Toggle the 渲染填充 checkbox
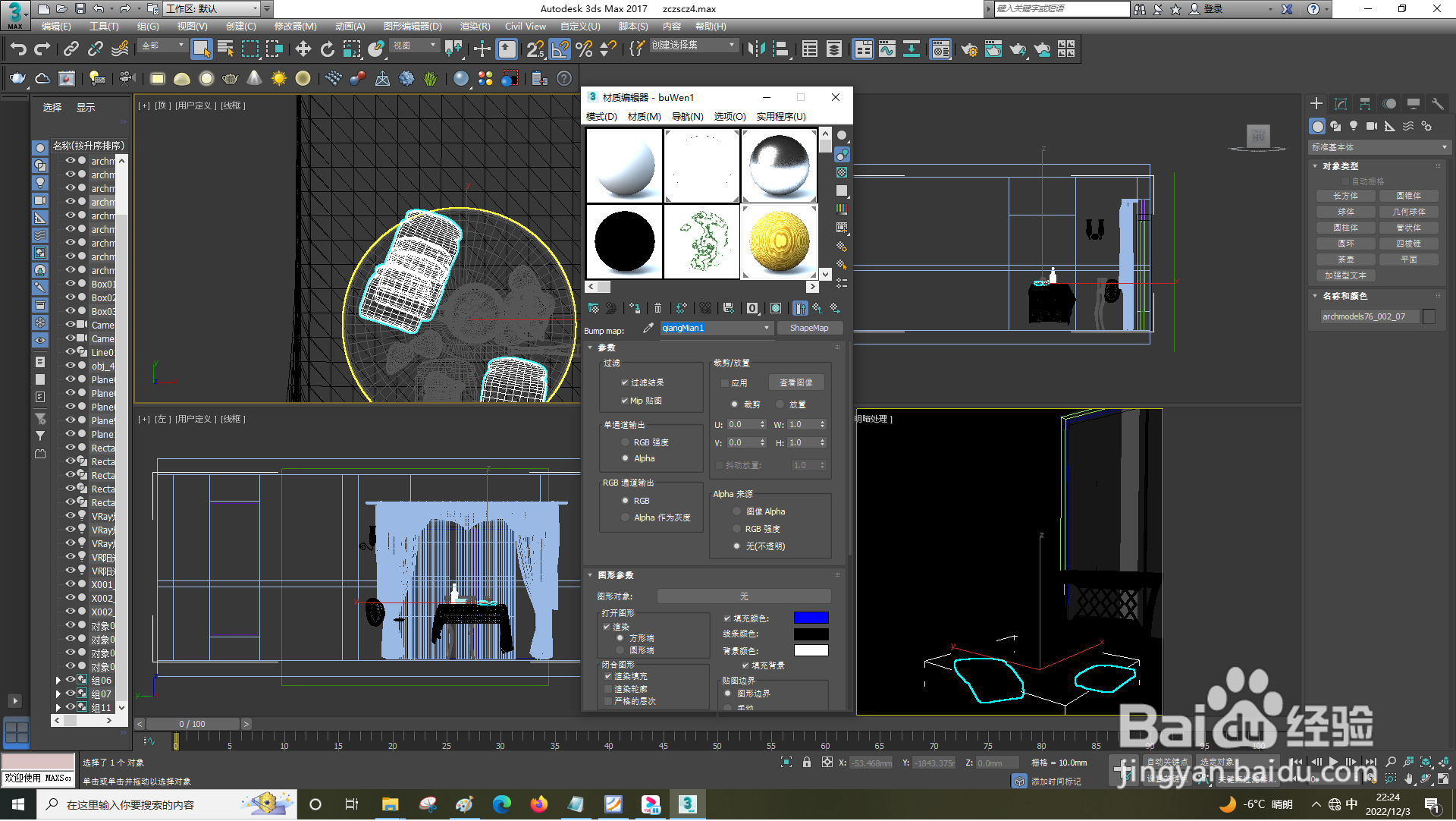Image resolution: width=1456 pixels, height=821 pixels. point(608,676)
